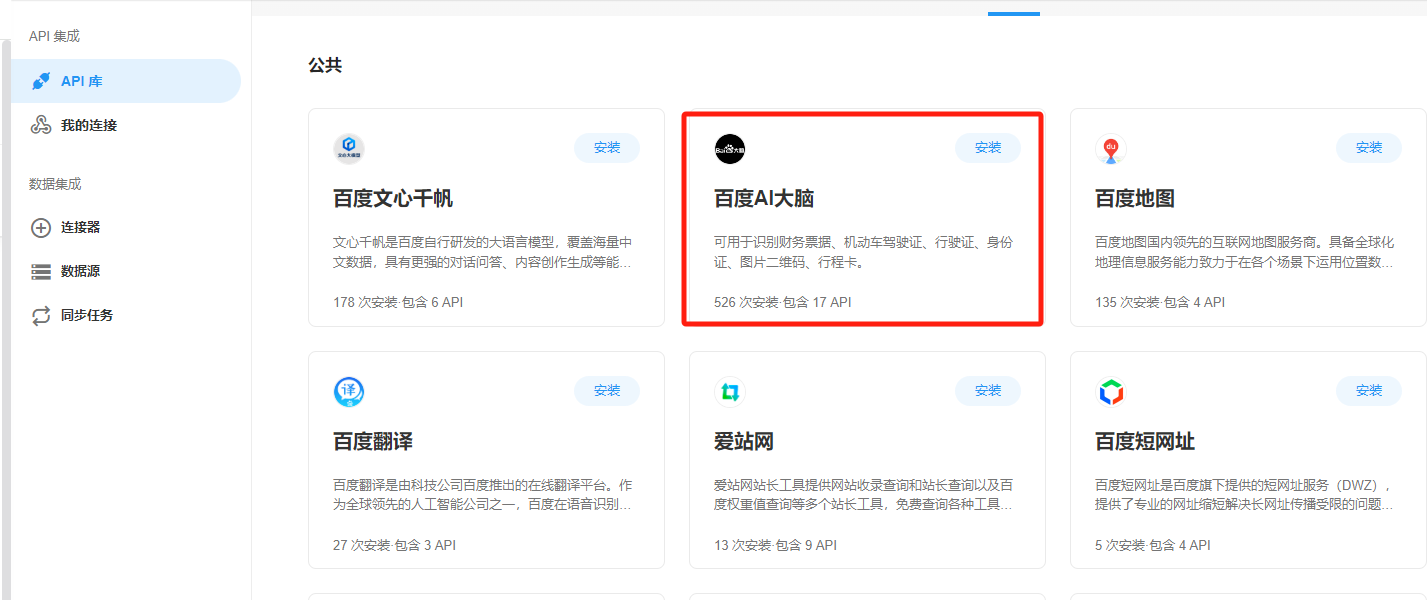
Task: Click the 我的连接 sidebar icon
Action: tap(41, 125)
